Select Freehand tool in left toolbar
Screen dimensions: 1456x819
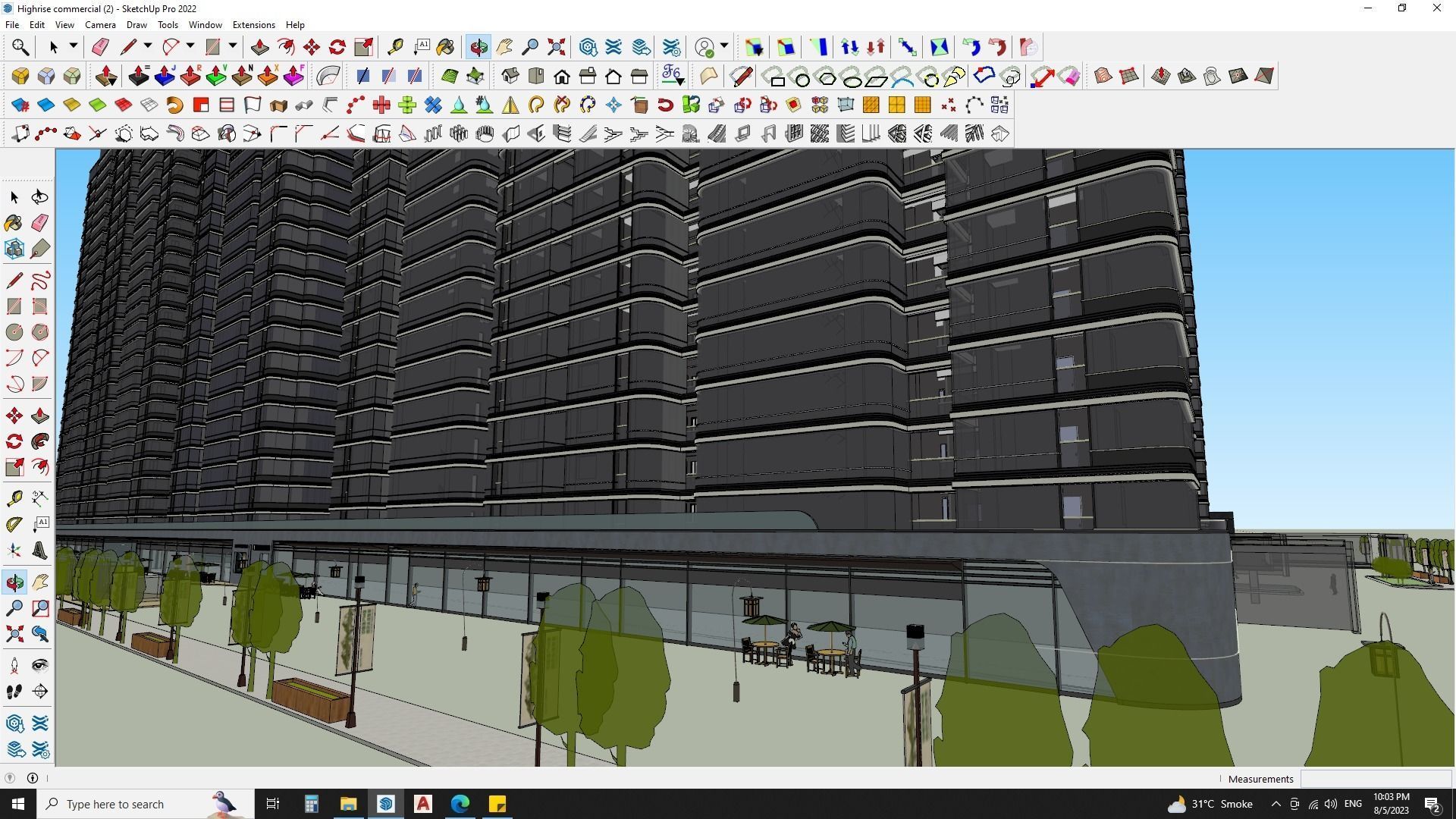40,281
